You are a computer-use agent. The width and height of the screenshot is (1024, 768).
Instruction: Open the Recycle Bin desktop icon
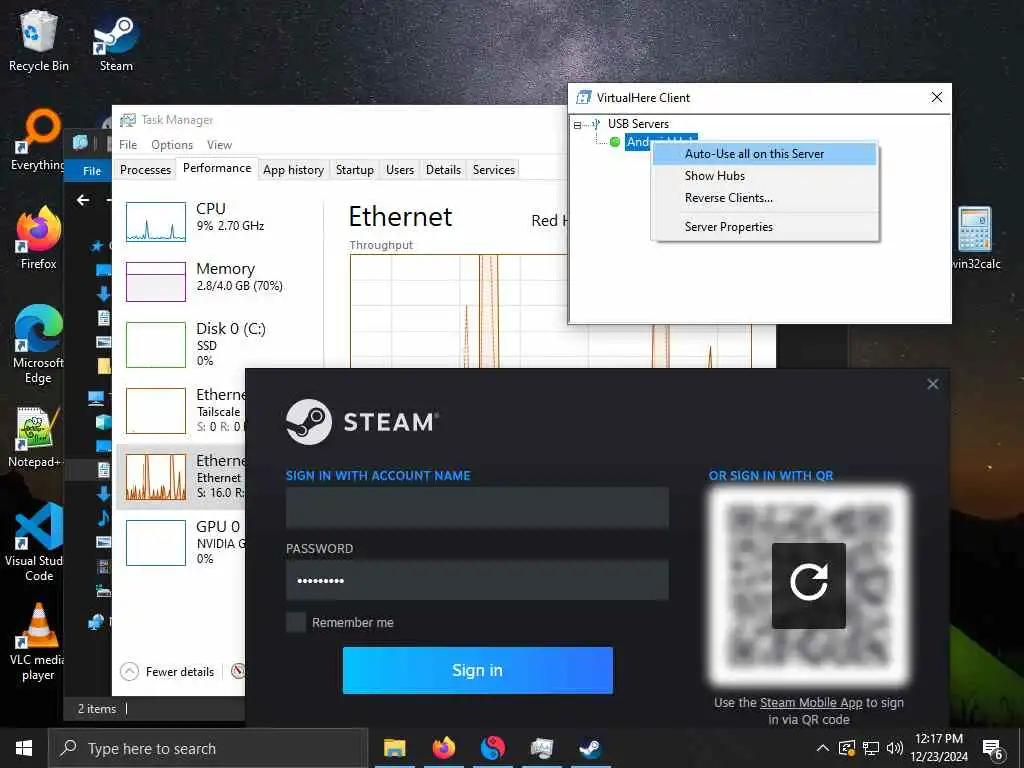pyautogui.click(x=38, y=40)
